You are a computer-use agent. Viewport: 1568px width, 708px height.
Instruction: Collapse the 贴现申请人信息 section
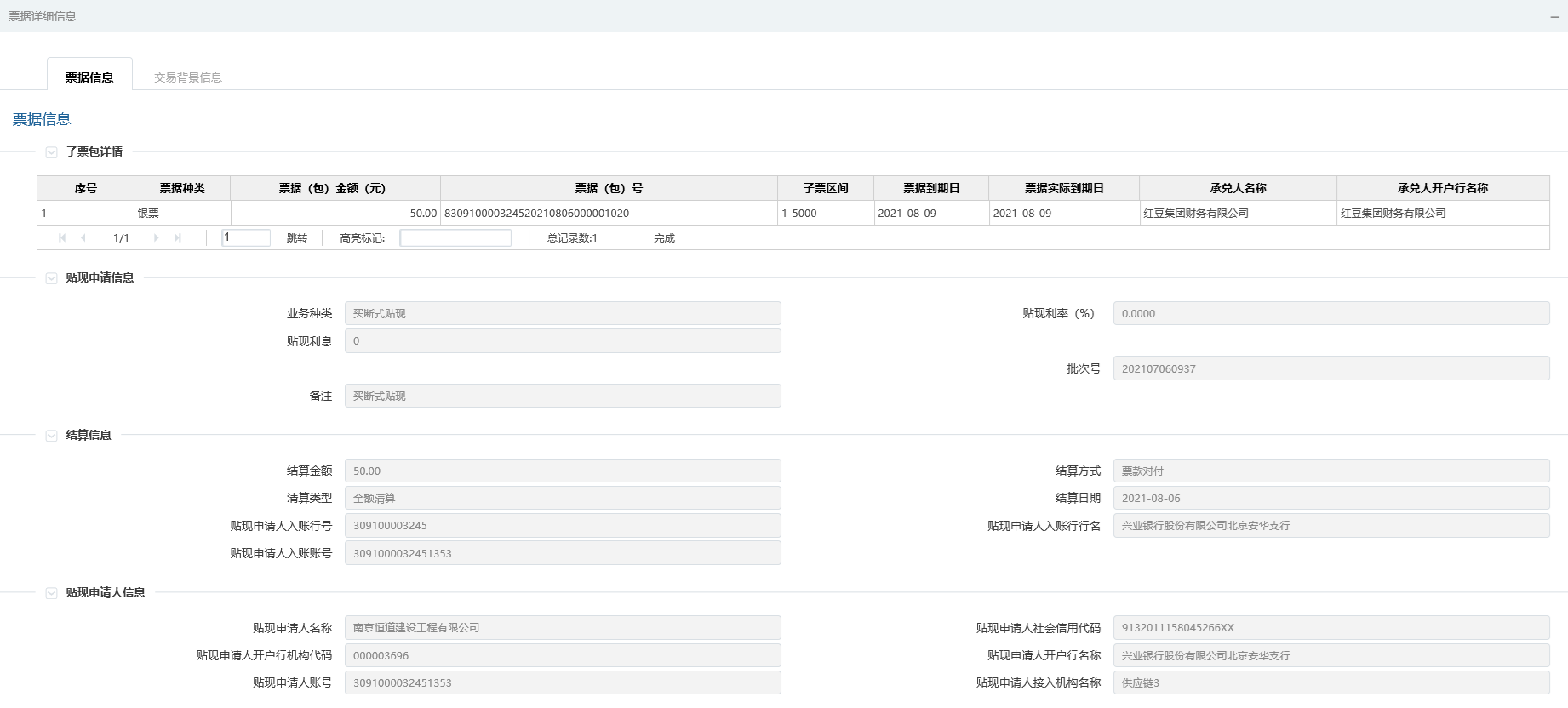click(51, 593)
